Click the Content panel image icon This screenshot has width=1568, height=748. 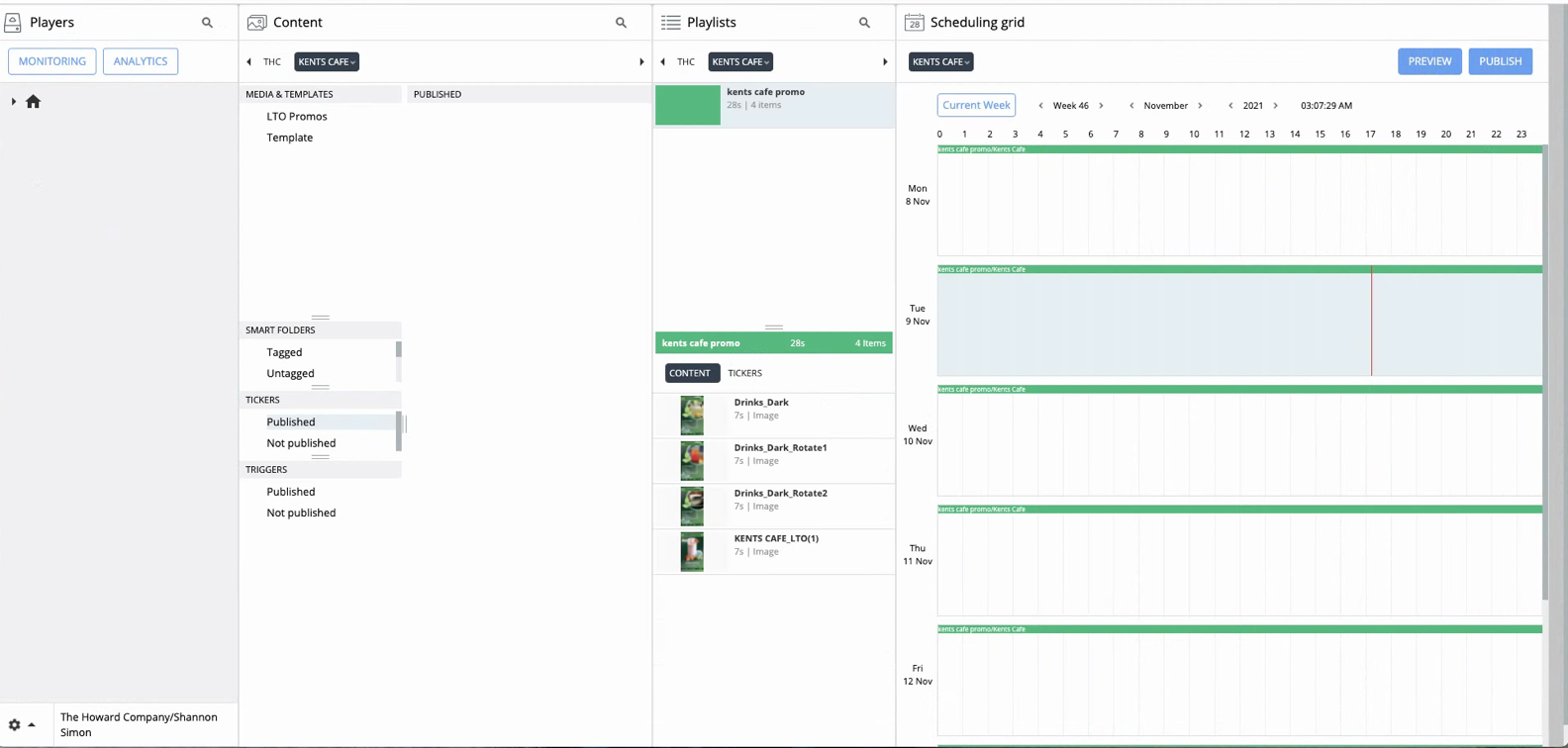pos(256,22)
